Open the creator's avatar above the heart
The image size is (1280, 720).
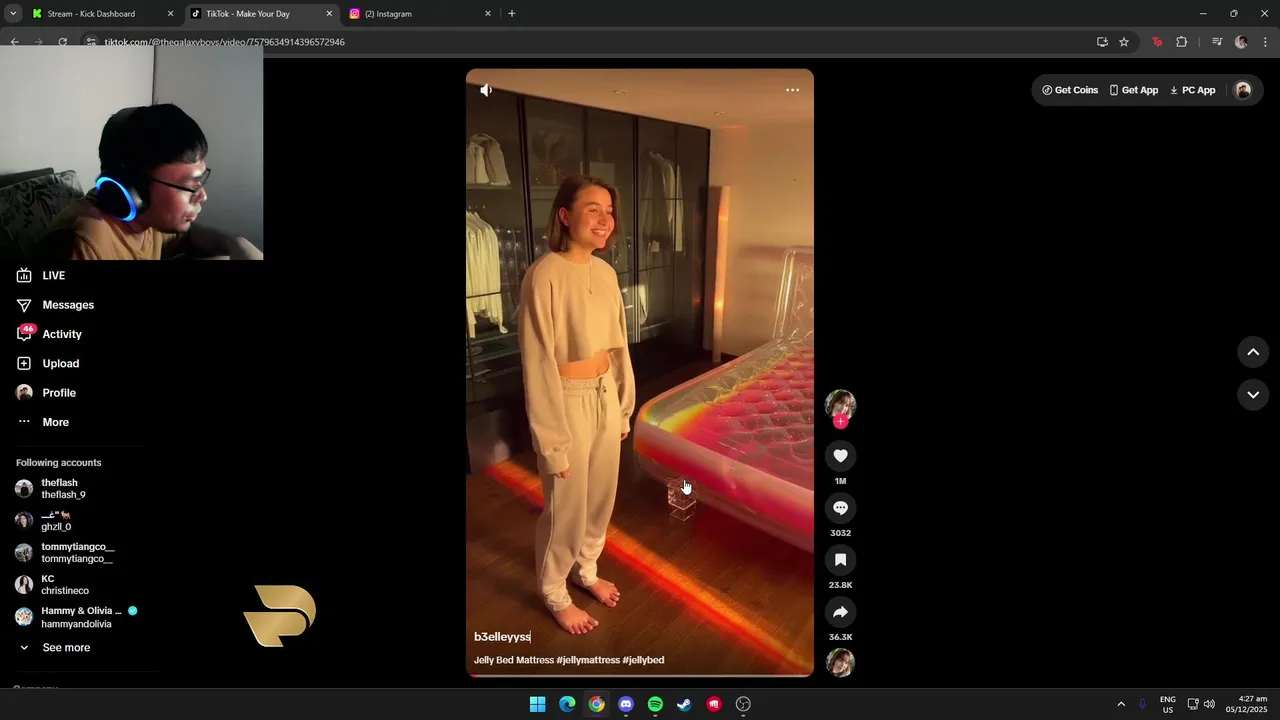(x=840, y=404)
